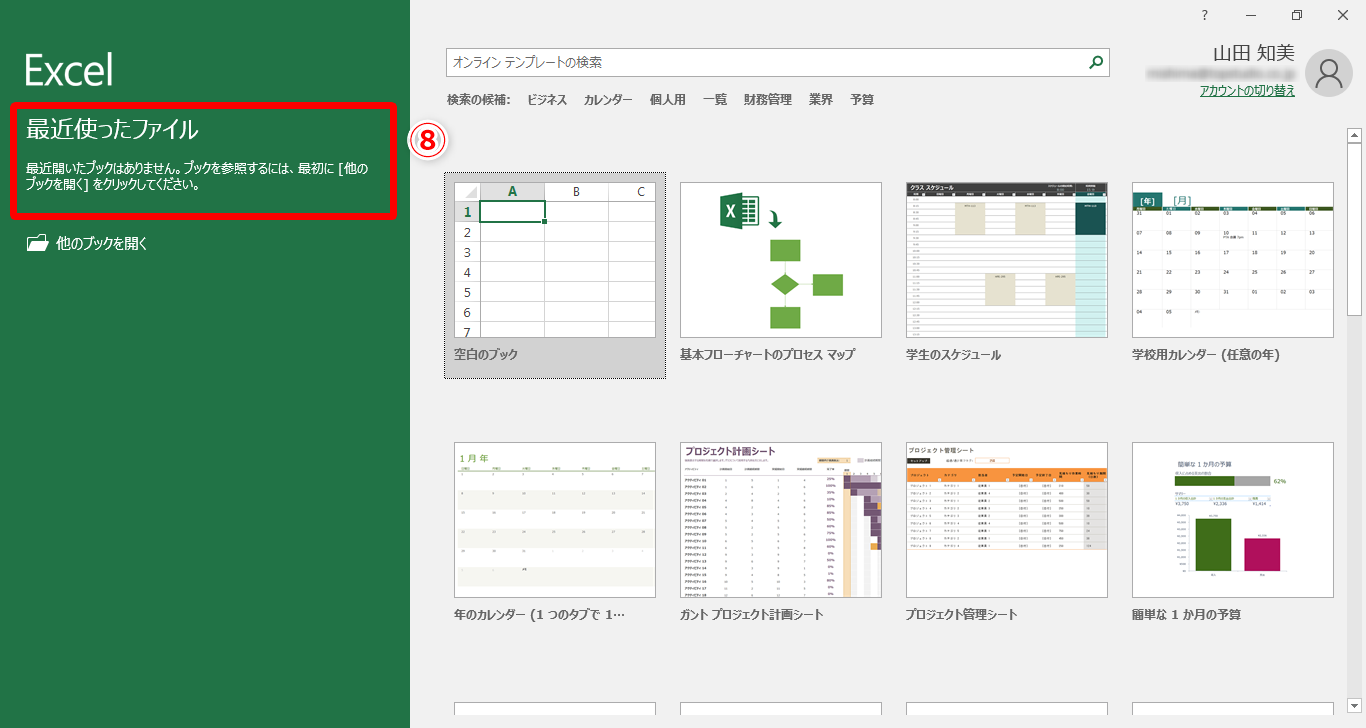Click the vertical scrollbar thumb of templates

tap(1355, 229)
